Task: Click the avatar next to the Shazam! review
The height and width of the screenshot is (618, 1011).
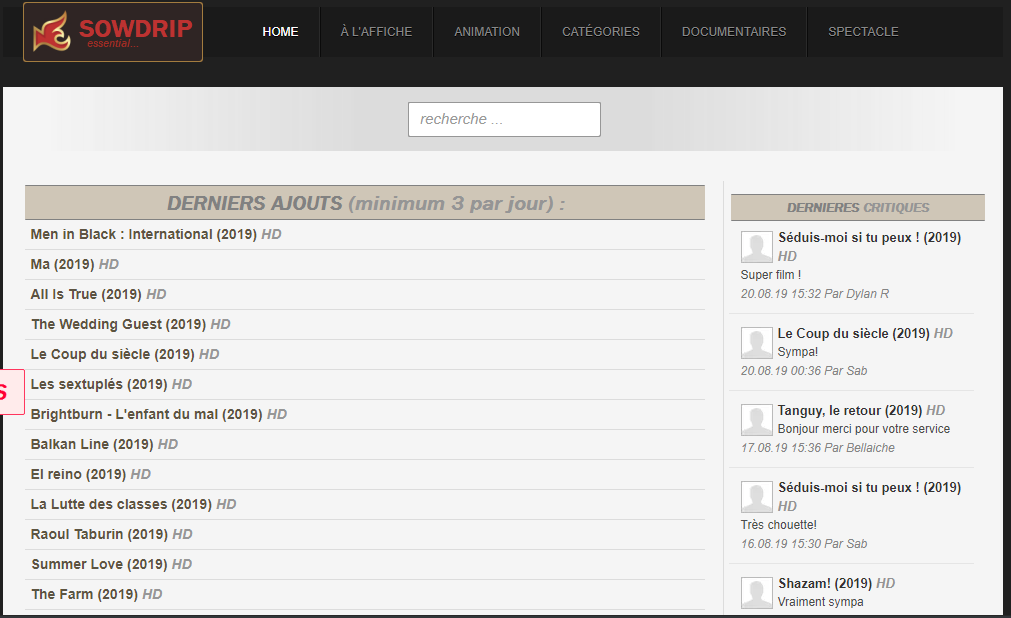Action: (756, 593)
